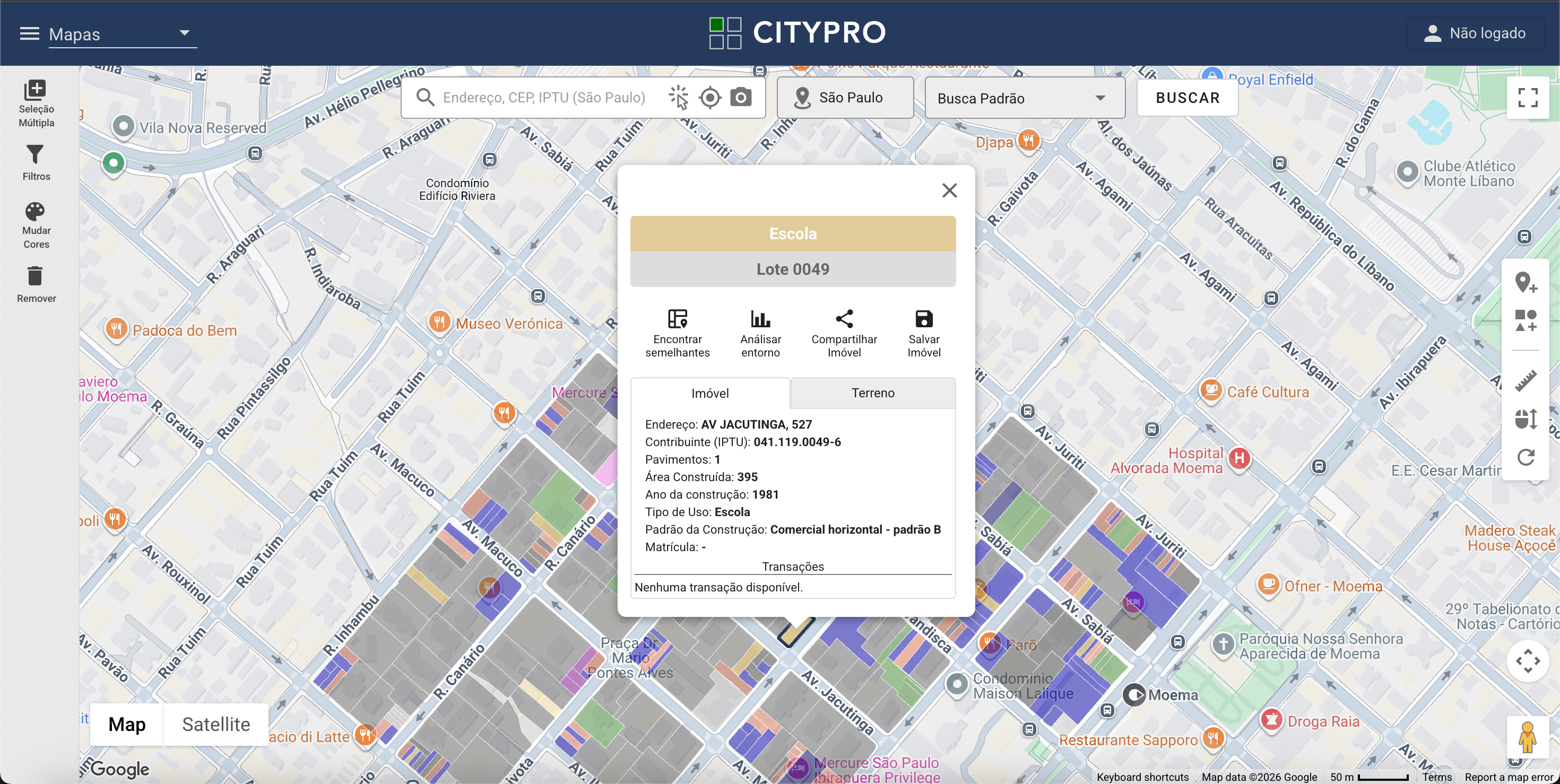The height and width of the screenshot is (784, 1560).
Task: Open Mudar Cores palette tool
Action: [36, 225]
